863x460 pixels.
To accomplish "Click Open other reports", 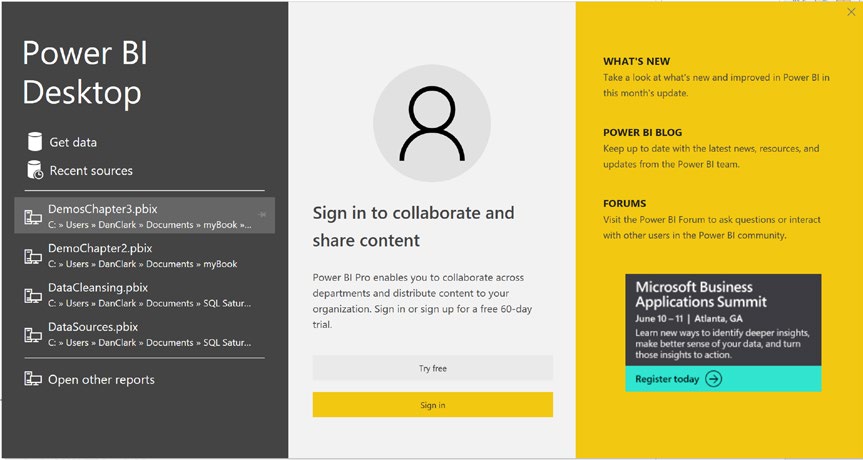I will click(x=101, y=380).
